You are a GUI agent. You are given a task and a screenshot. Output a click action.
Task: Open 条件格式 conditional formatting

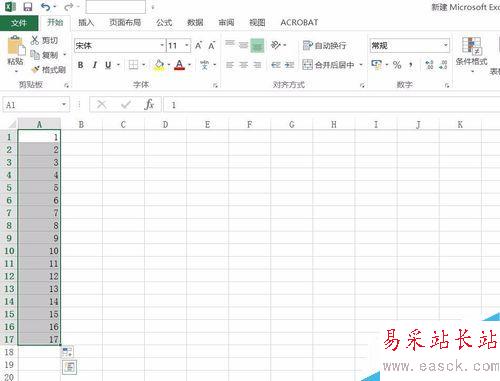471,55
